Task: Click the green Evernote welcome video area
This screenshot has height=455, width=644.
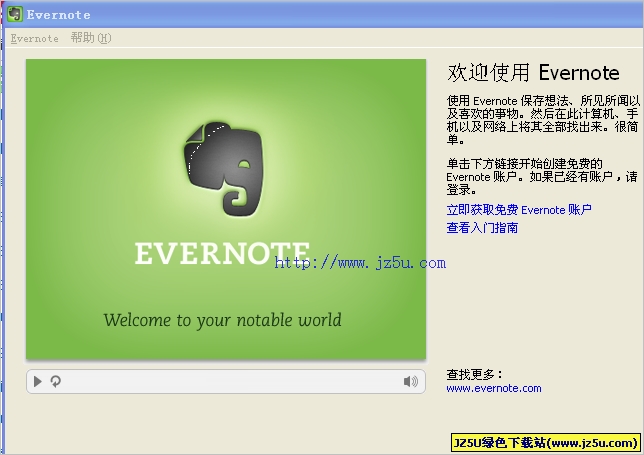Action: 226,209
